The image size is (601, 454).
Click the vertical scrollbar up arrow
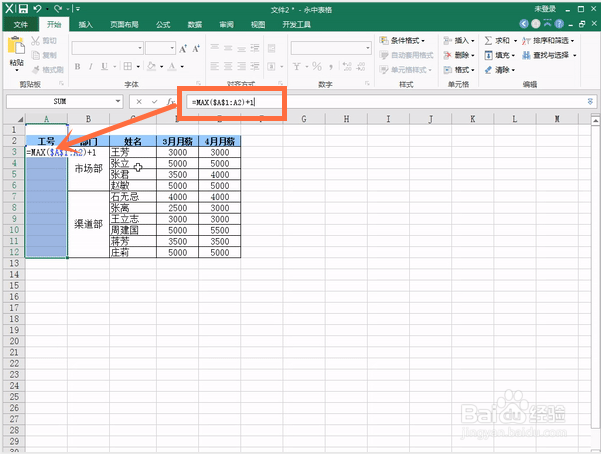point(595,121)
